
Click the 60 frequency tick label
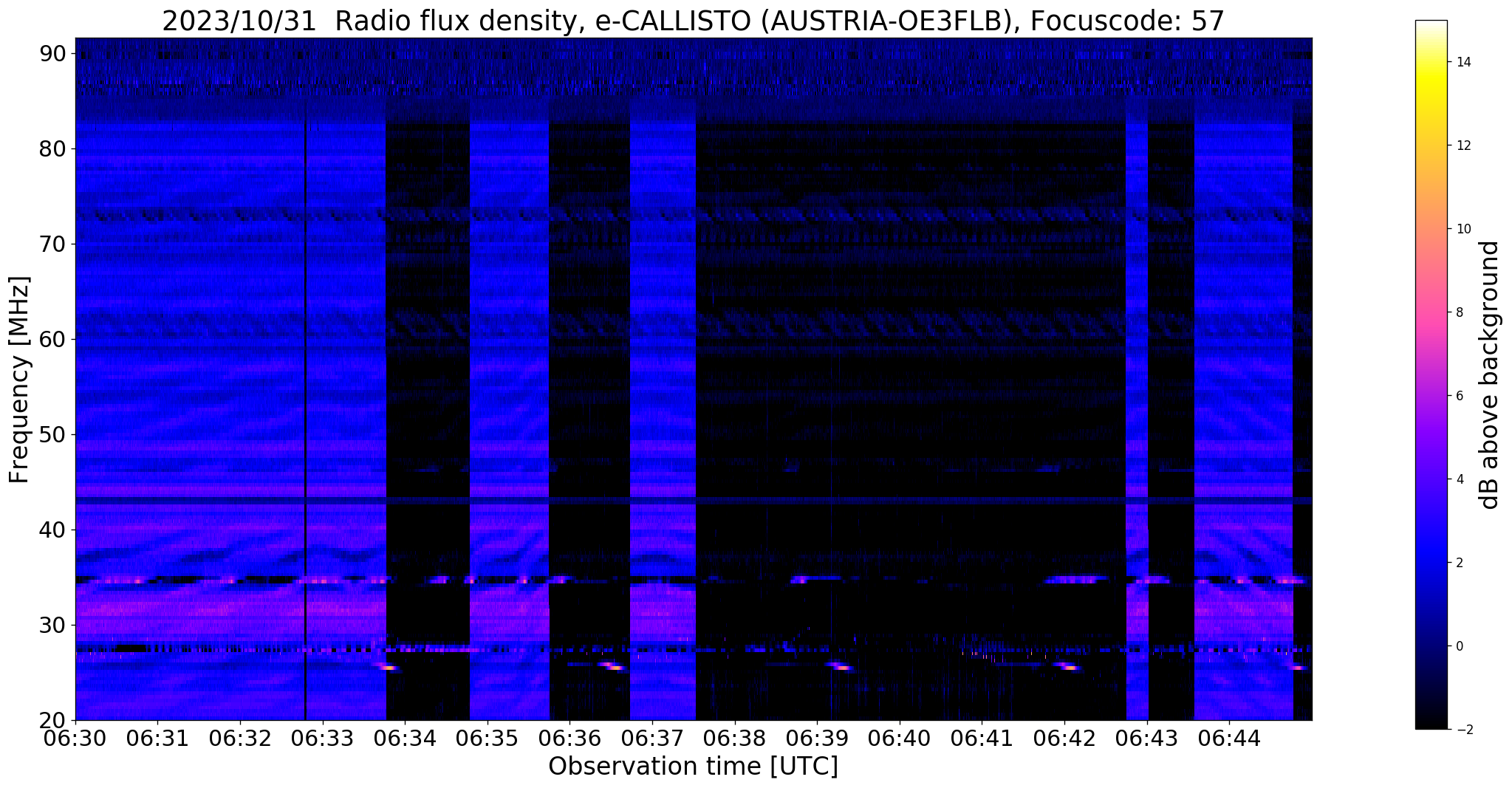[52, 339]
